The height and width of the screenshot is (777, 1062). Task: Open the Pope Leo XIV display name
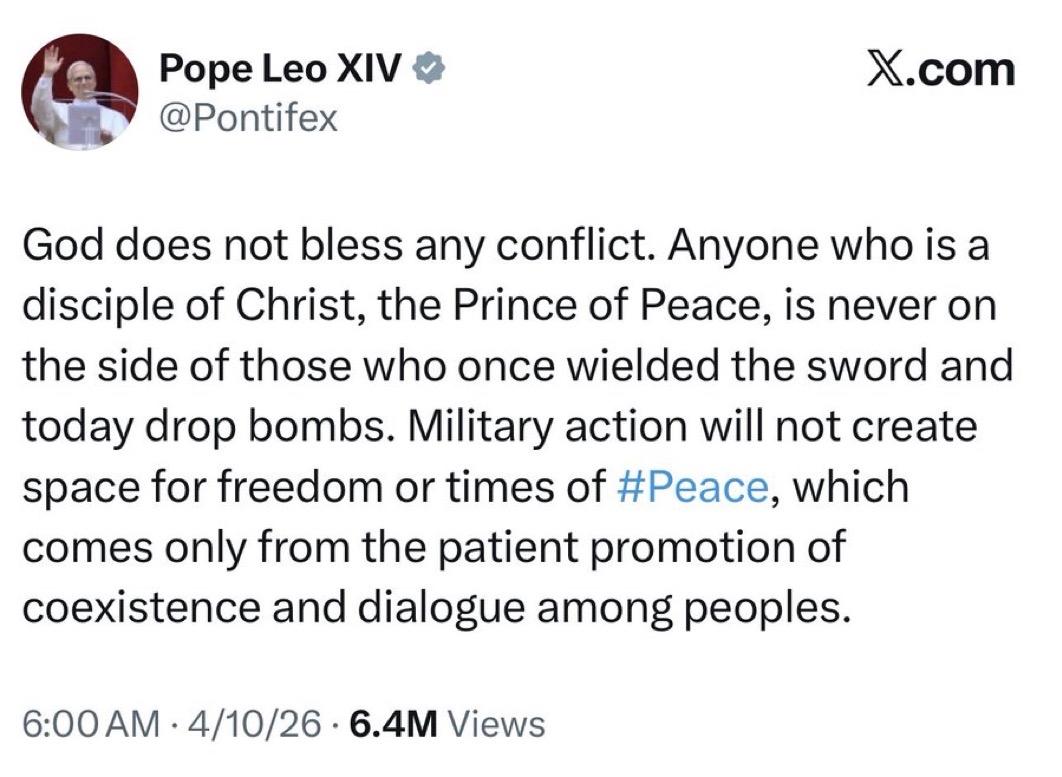tap(281, 72)
